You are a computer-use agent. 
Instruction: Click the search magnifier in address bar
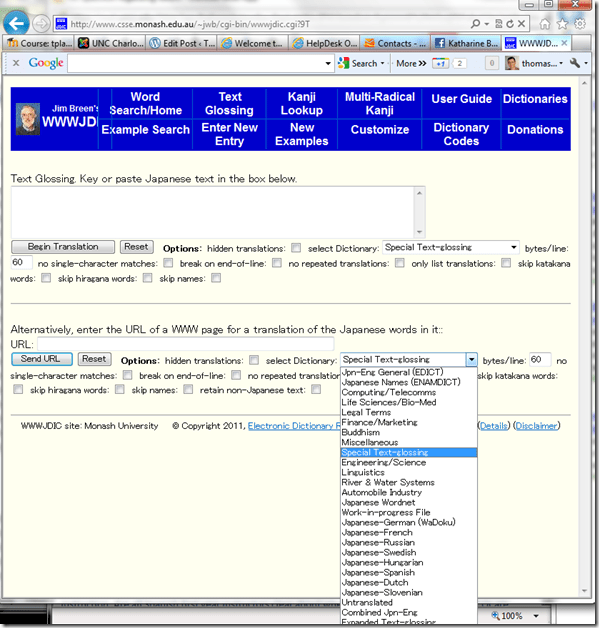(475, 24)
